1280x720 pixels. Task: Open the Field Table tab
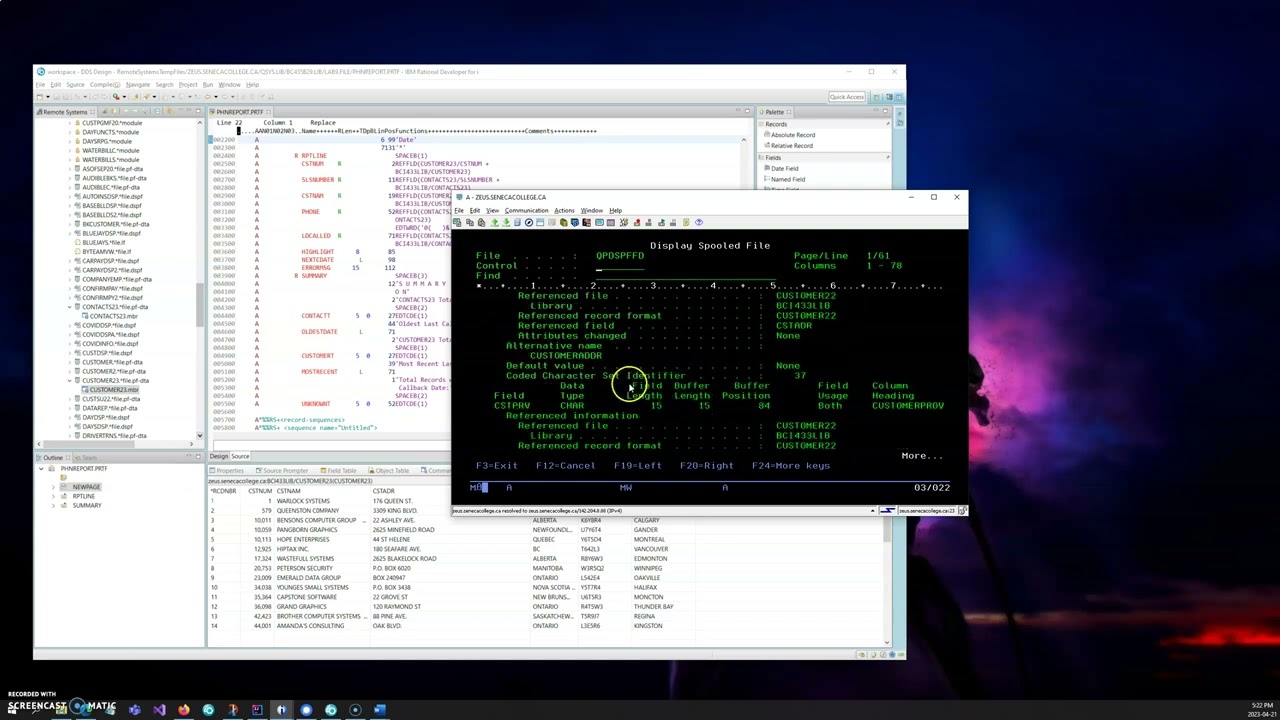click(338, 470)
